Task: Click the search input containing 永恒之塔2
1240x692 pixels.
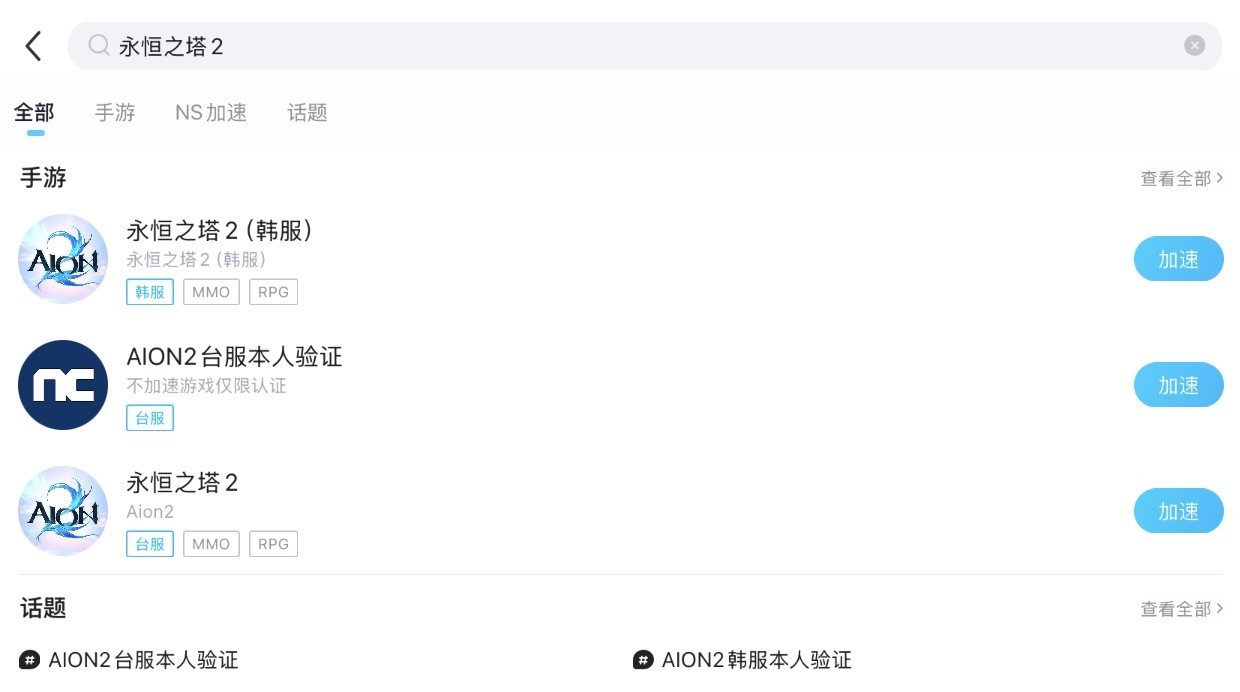Action: [640, 46]
